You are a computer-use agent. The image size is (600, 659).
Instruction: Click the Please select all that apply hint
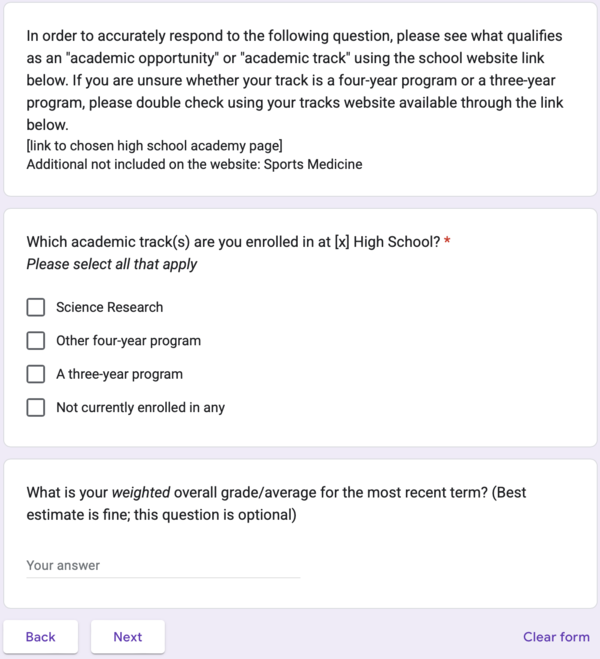tap(112, 264)
